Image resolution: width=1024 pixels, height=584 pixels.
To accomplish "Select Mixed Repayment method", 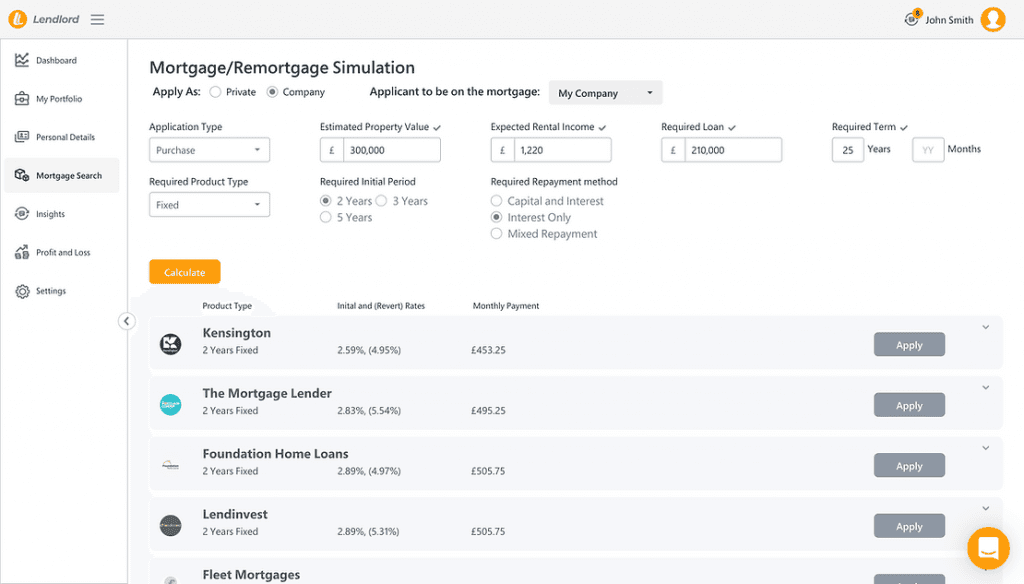I will tap(496, 233).
